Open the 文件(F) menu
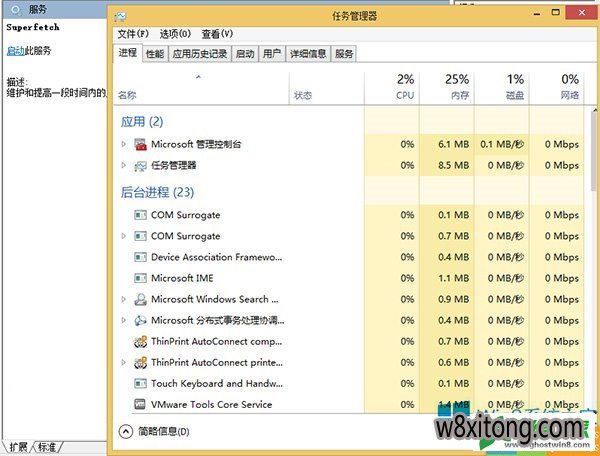The image size is (600, 456). 133,33
